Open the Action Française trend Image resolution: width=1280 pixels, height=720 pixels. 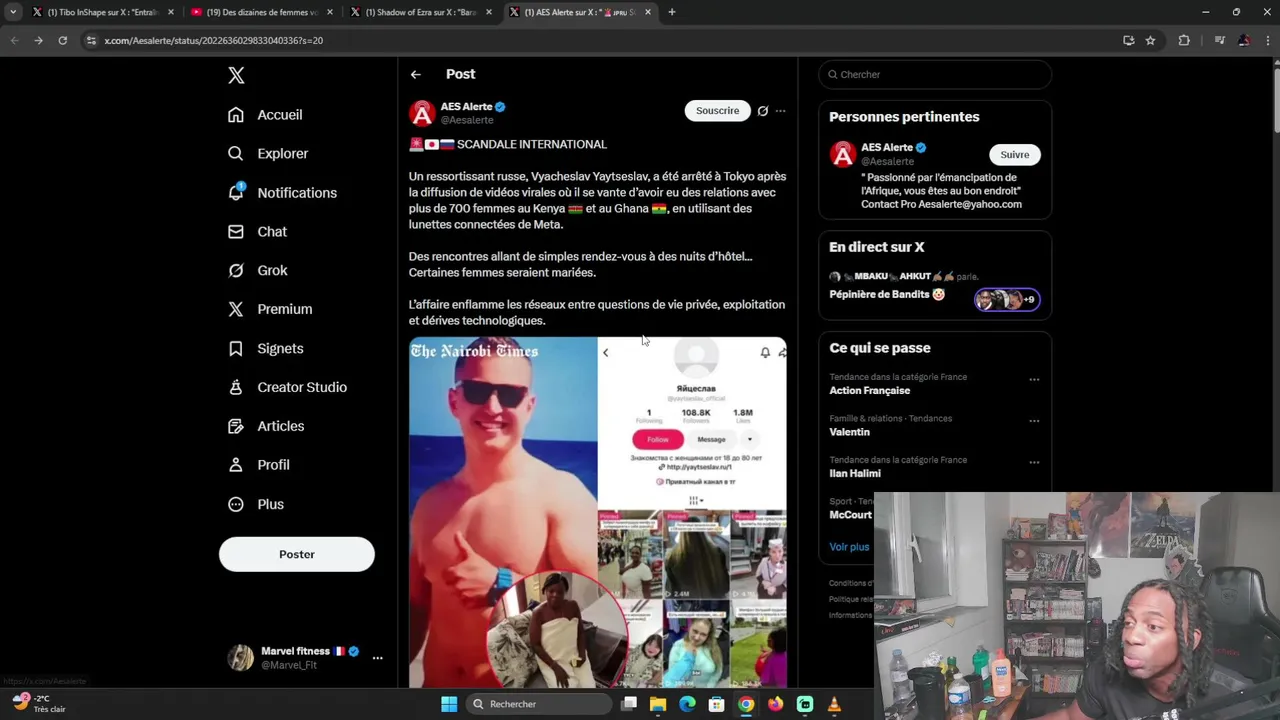[x=869, y=390]
